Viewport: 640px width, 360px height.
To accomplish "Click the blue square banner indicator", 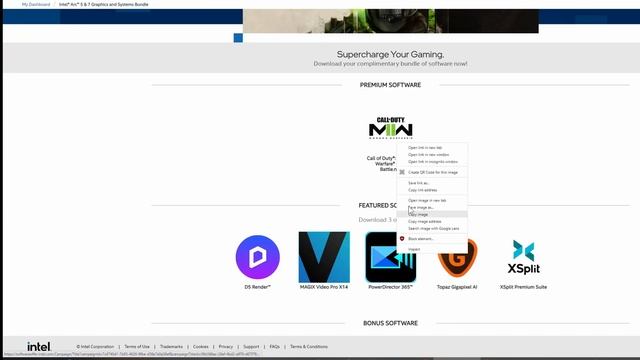I will click(238, 38).
